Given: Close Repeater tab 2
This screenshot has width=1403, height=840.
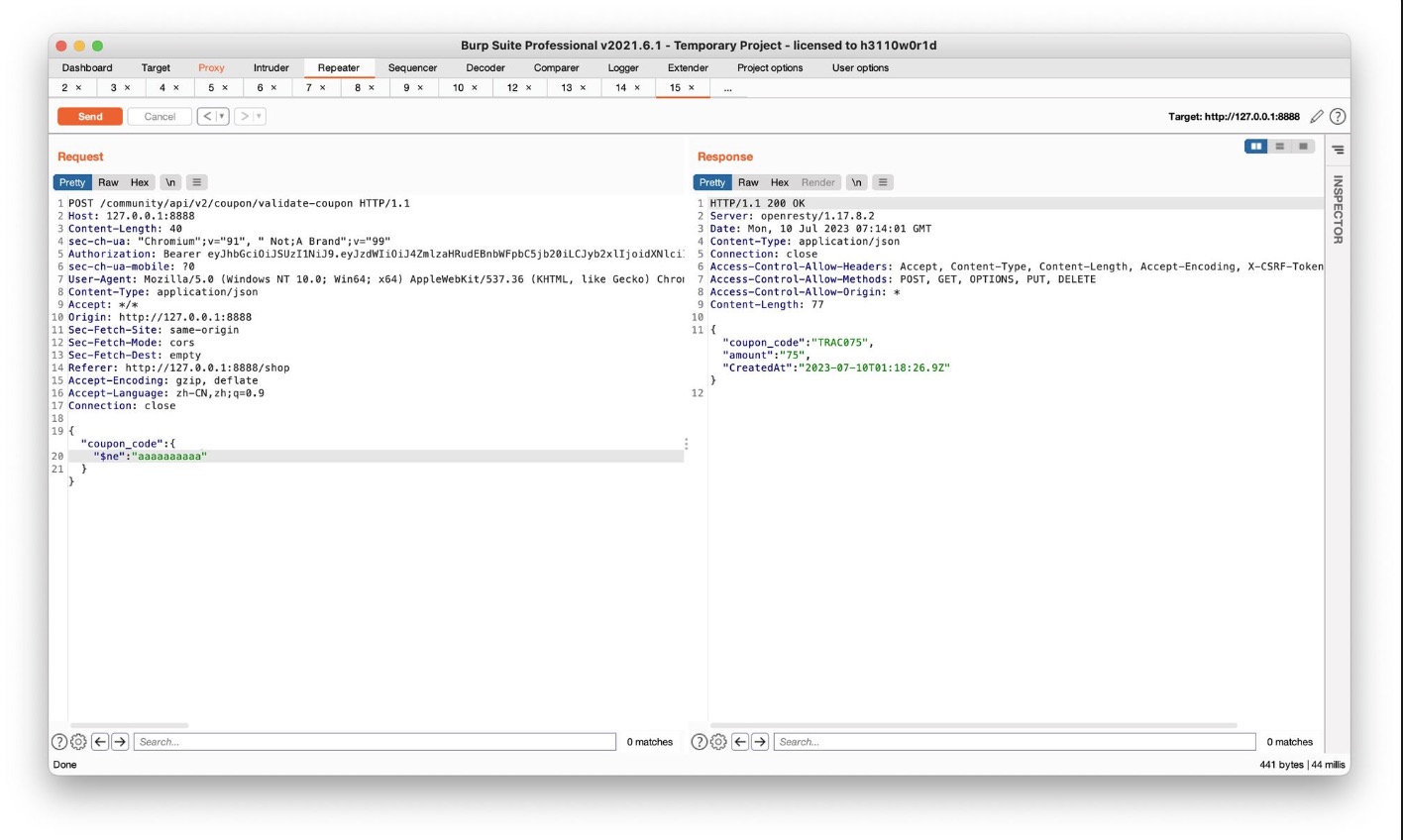Looking at the screenshot, I should coord(79,88).
